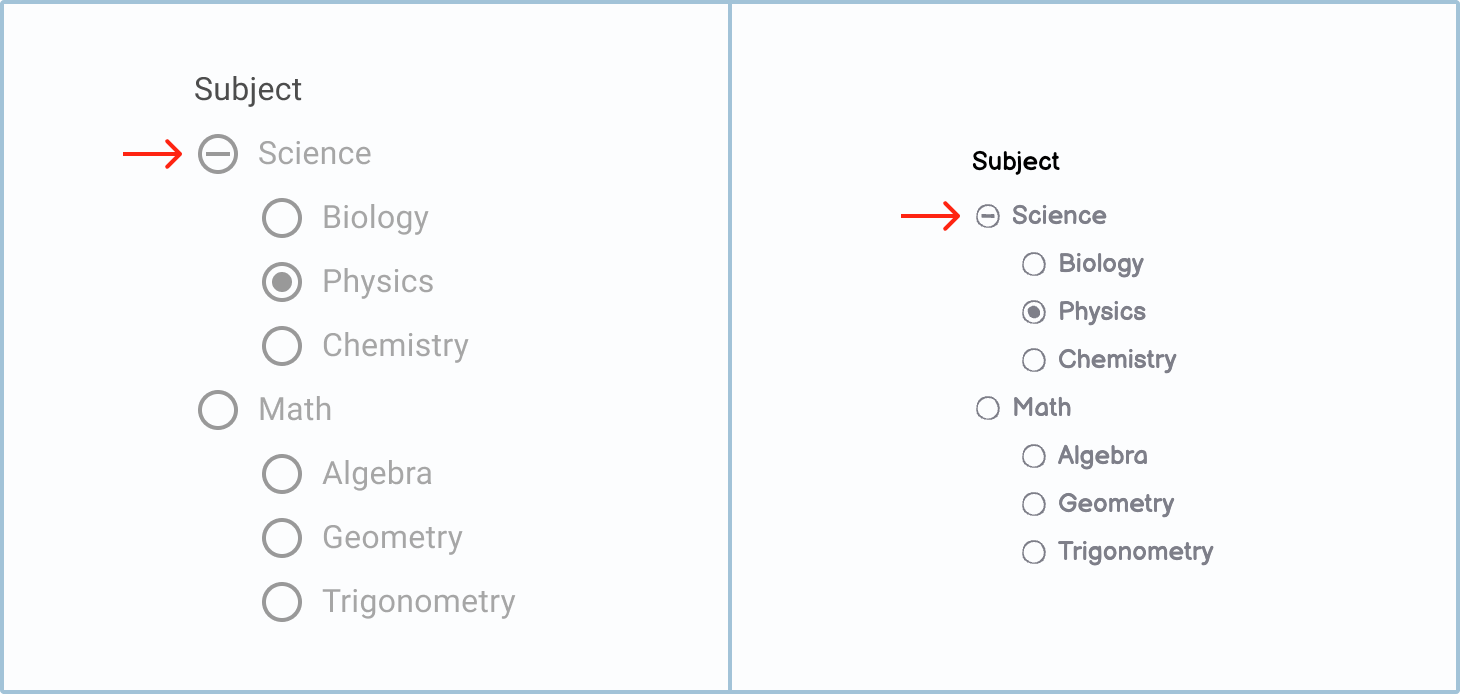The image size is (1460, 694).
Task: Select Math radio button in left panel
Action: coord(217,410)
